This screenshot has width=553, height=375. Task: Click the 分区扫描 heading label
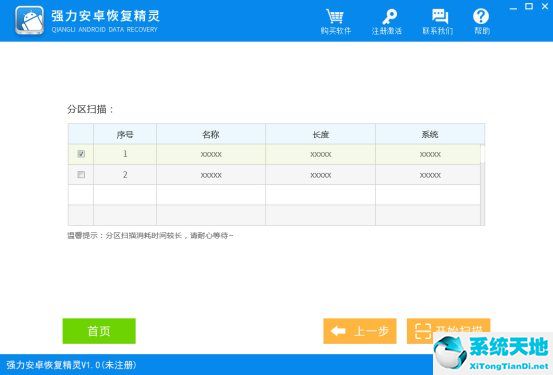90,109
